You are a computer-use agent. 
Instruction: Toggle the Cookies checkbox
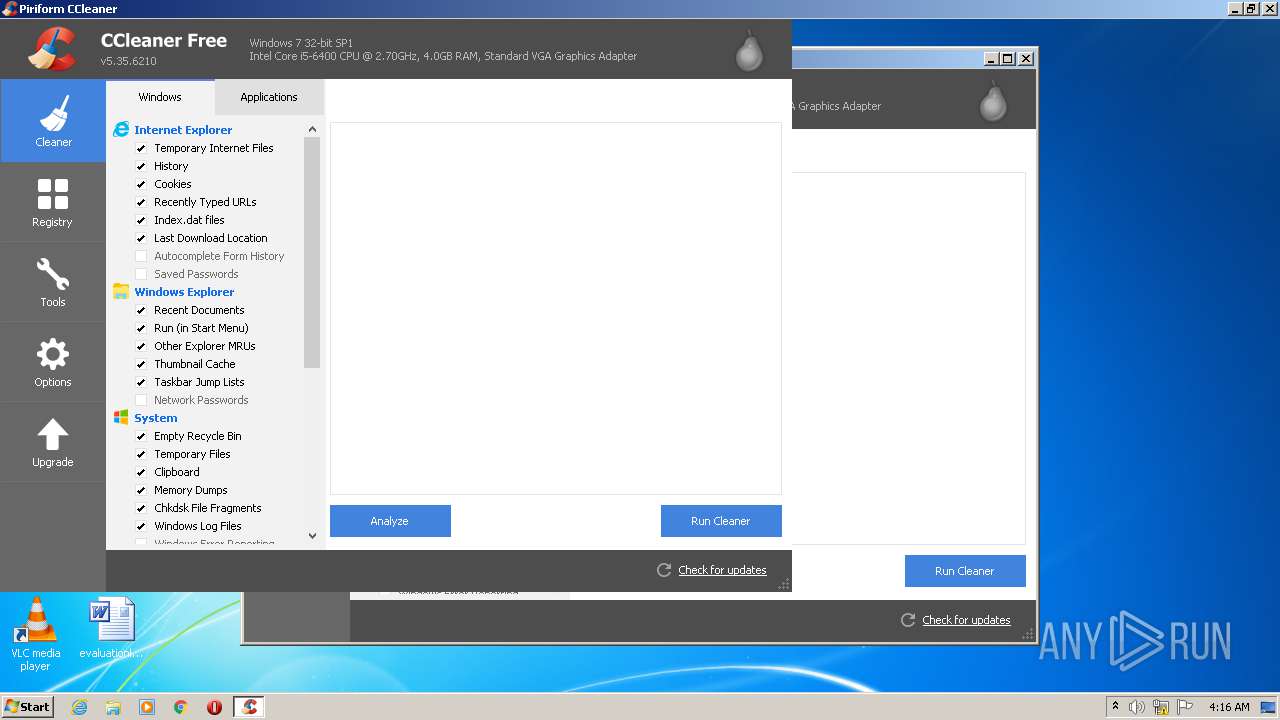[x=141, y=184]
